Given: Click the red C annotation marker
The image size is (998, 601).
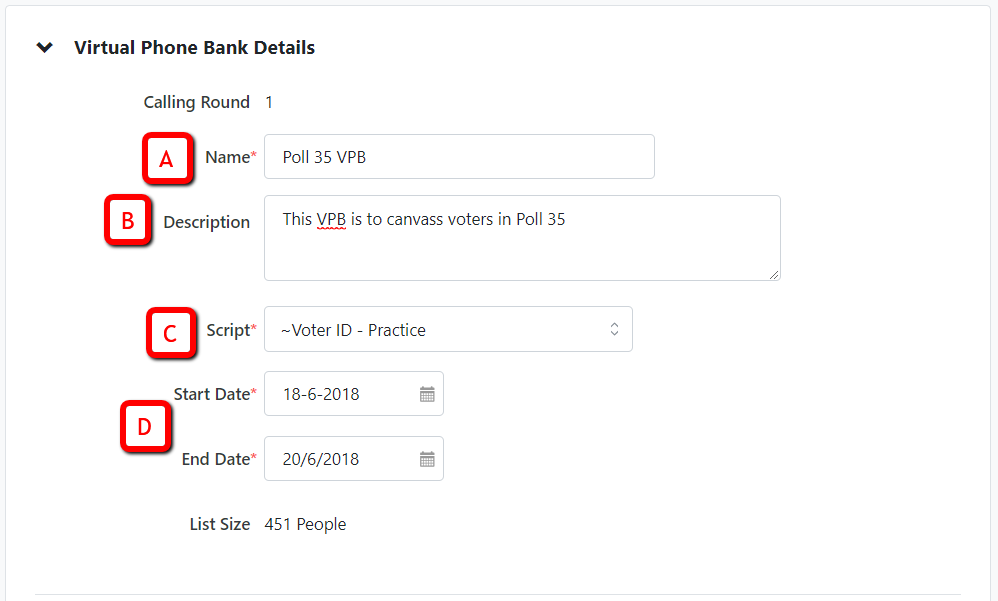Looking at the screenshot, I should (x=171, y=333).
